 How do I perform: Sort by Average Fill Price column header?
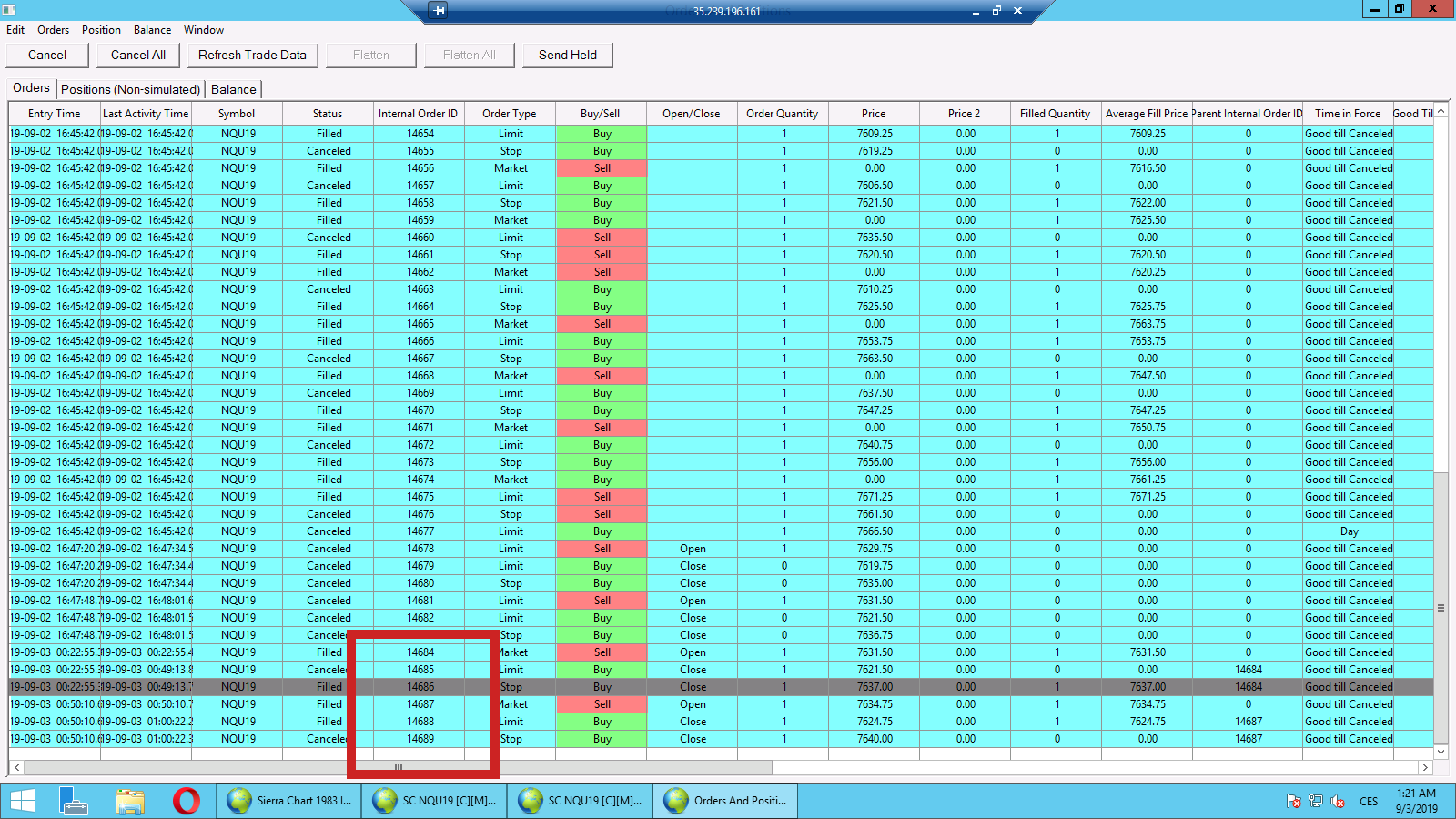click(x=1147, y=114)
